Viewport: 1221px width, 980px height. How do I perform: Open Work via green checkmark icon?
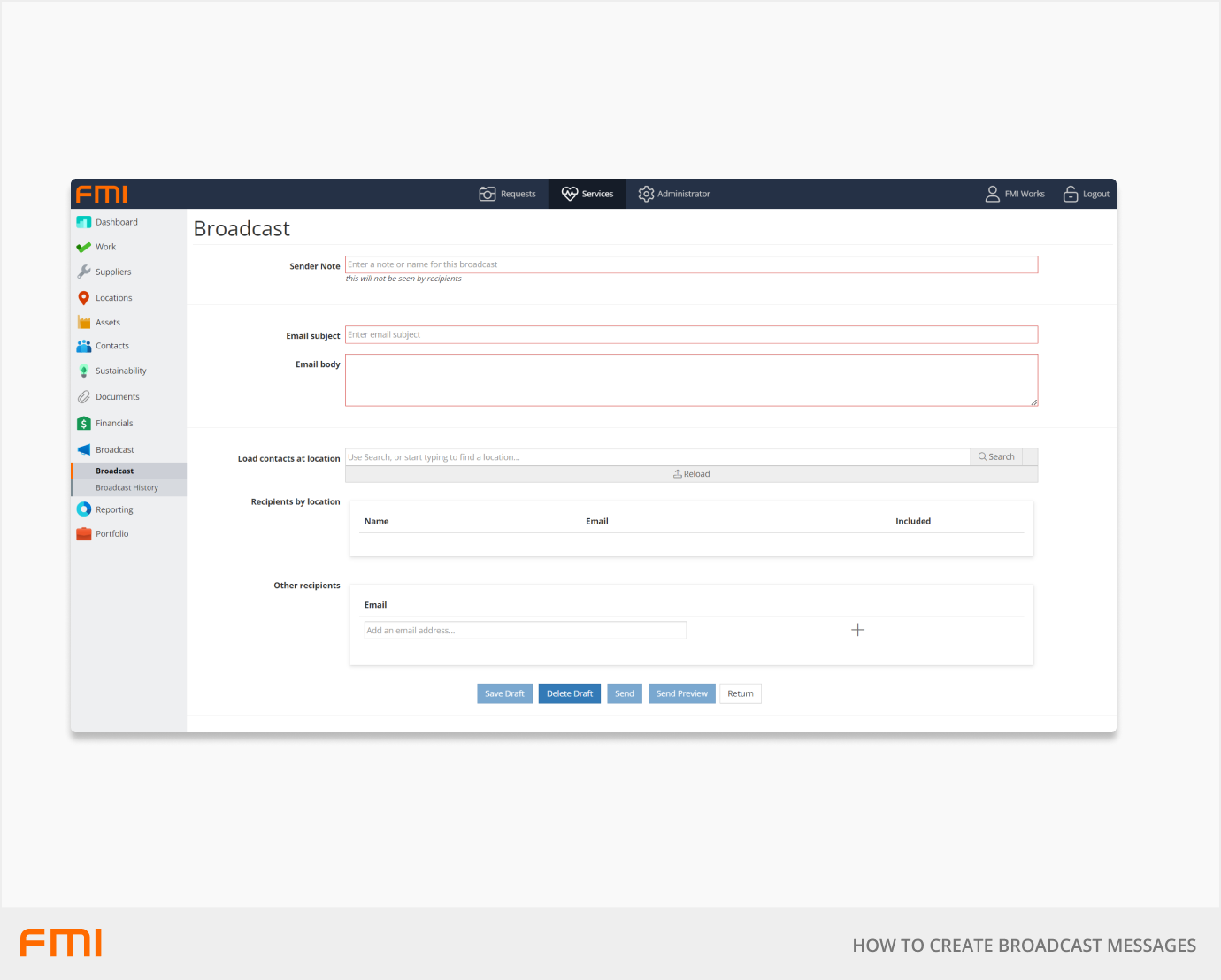(84, 248)
